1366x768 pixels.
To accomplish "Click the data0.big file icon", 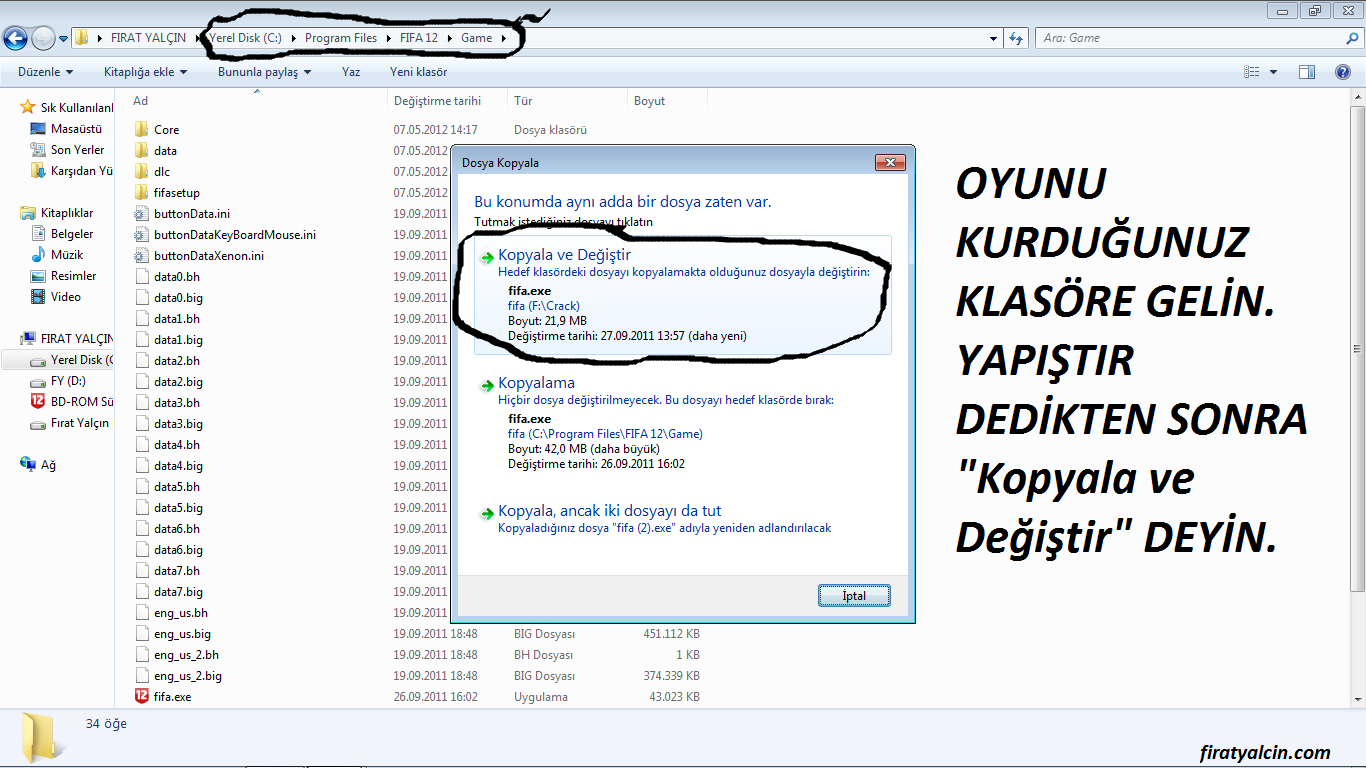I will pos(141,297).
